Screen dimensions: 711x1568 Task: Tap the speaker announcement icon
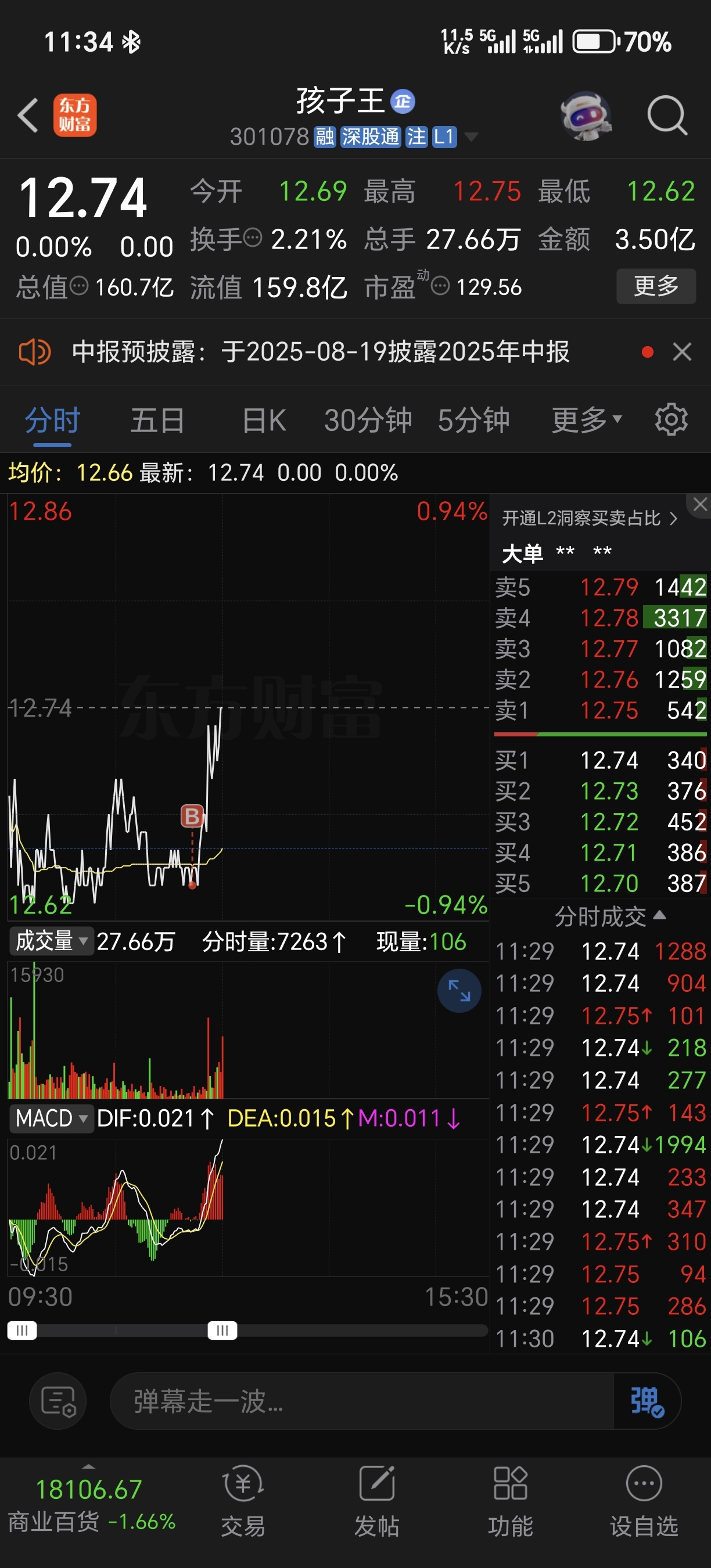click(35, 352)
